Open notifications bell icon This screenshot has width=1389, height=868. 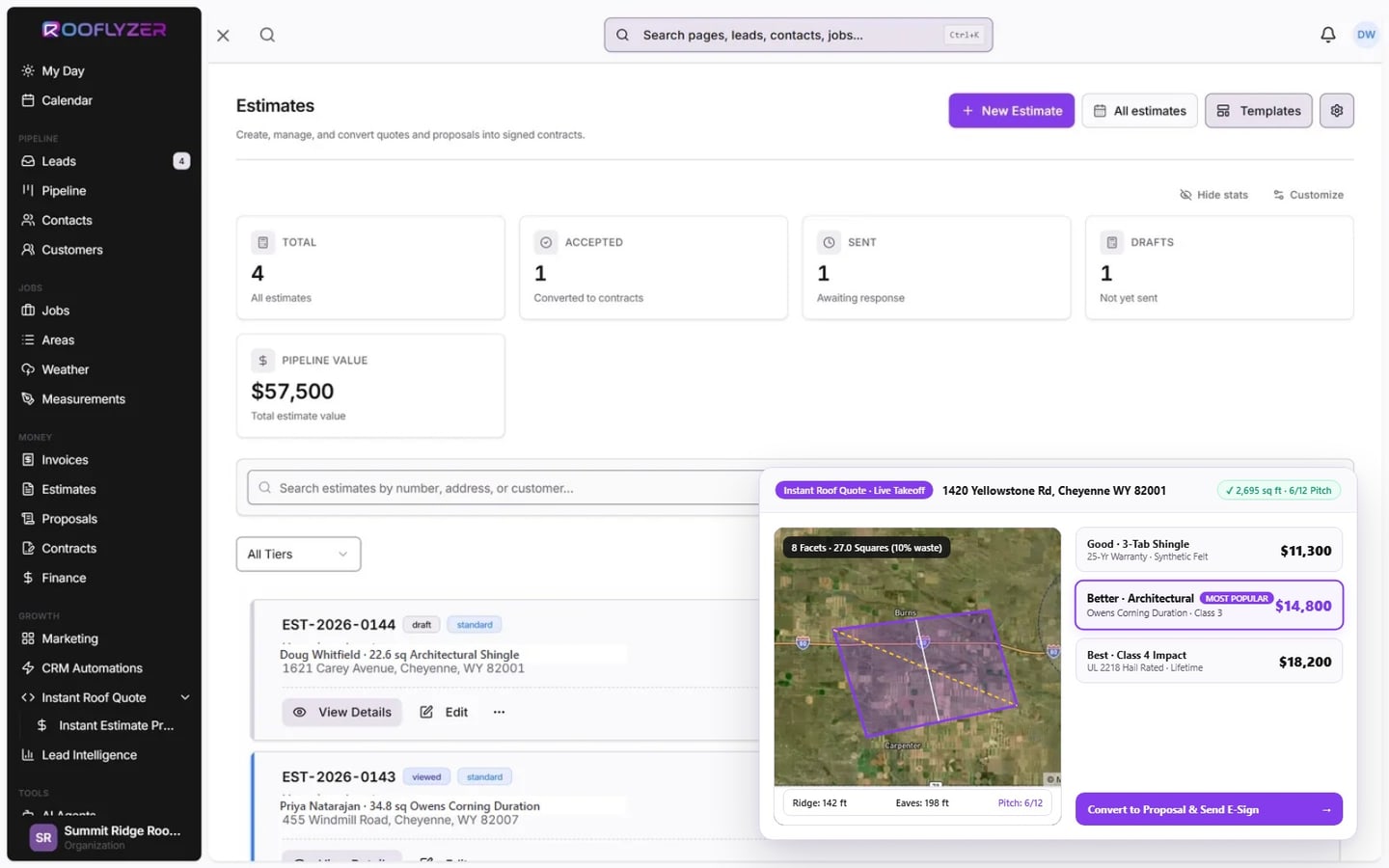pyautogui.click(x=1328, y=35)
